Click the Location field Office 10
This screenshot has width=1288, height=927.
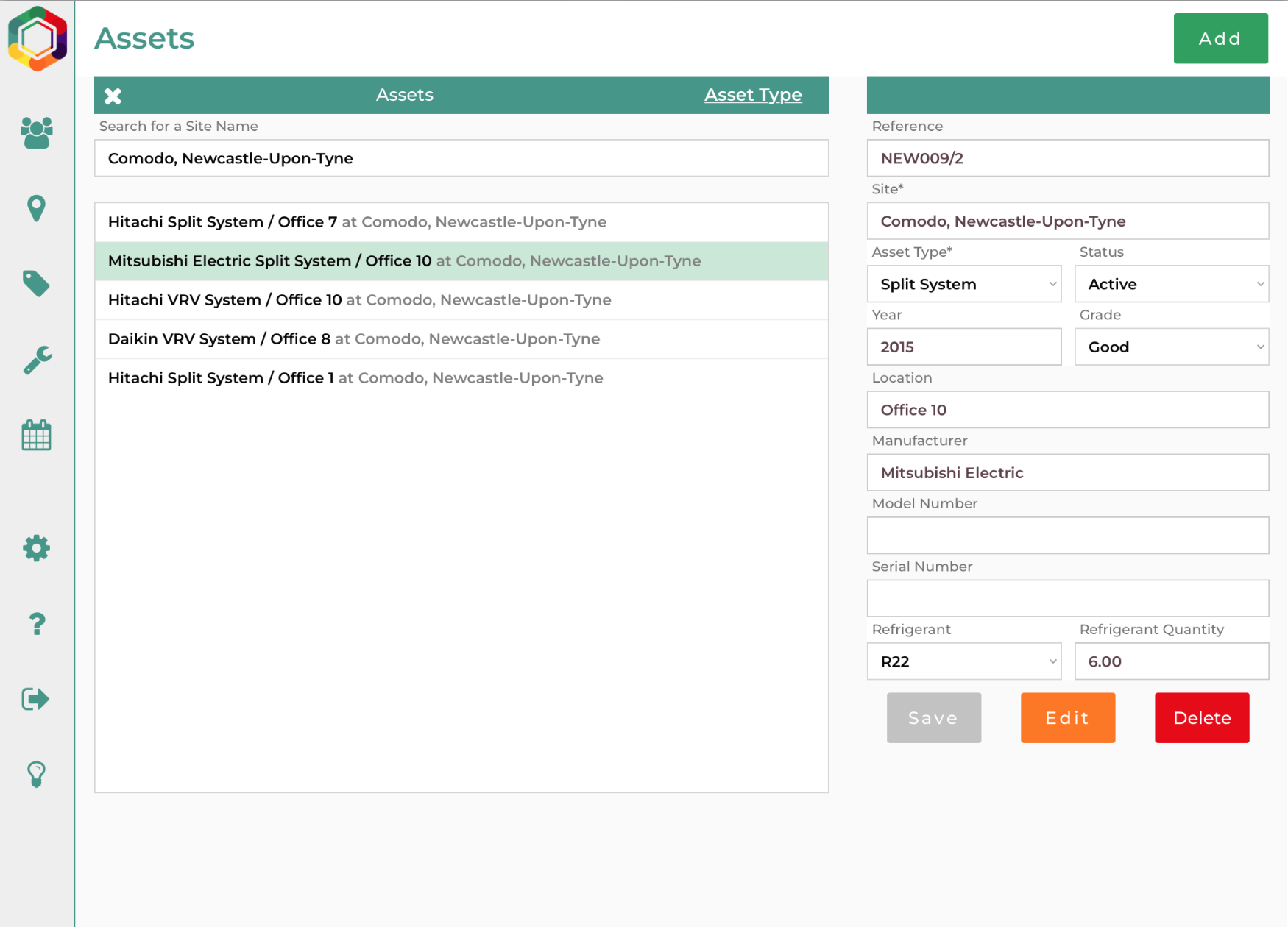pos(1068,410)
